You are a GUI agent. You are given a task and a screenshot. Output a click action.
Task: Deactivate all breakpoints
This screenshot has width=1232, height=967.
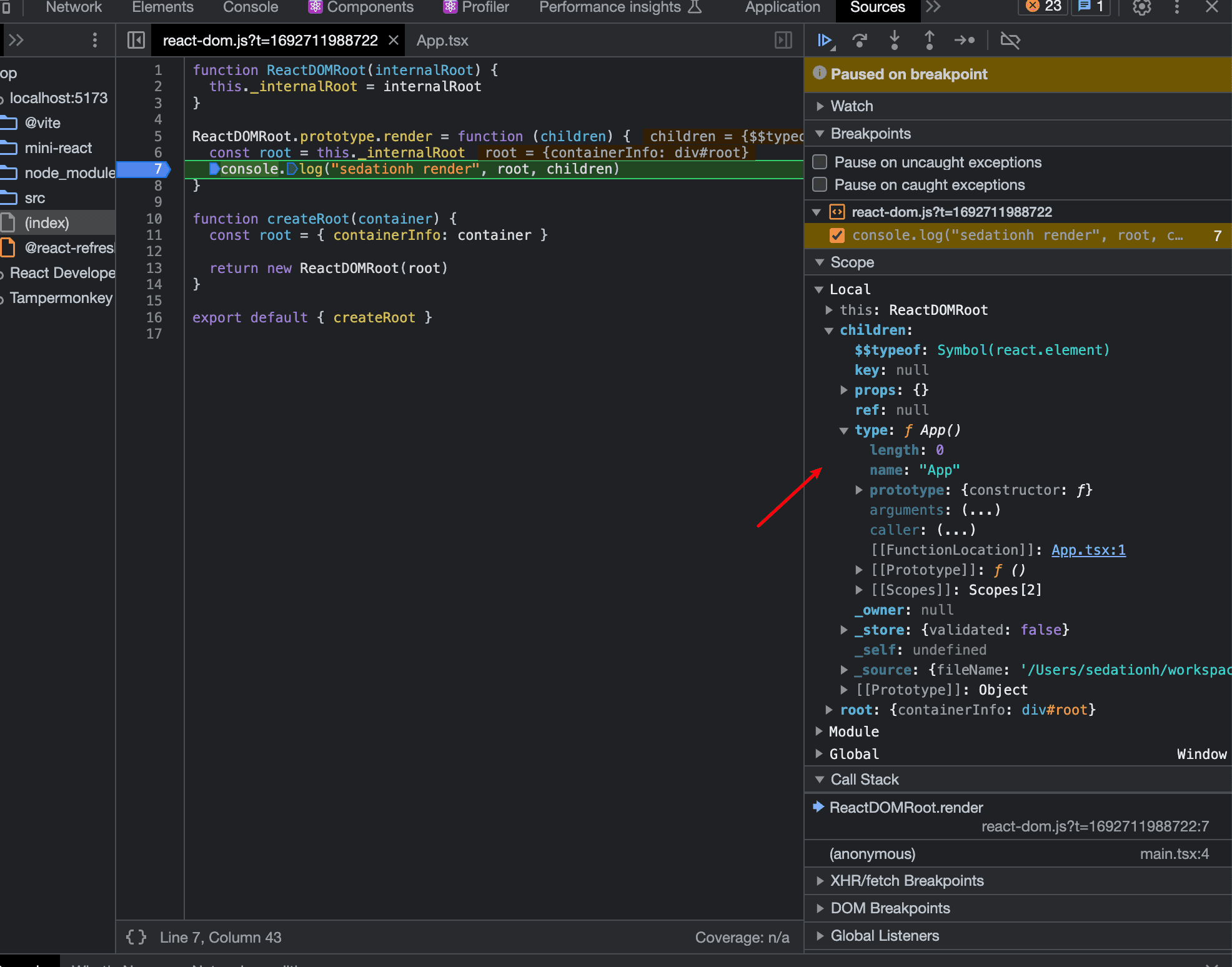pos(1010,41)
